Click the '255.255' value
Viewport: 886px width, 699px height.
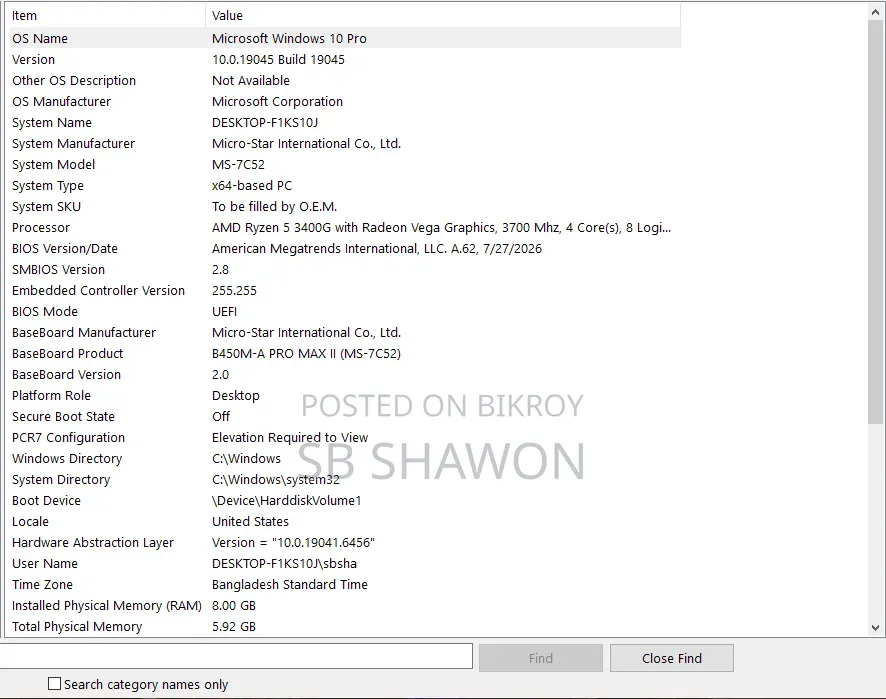click(234, 290)
